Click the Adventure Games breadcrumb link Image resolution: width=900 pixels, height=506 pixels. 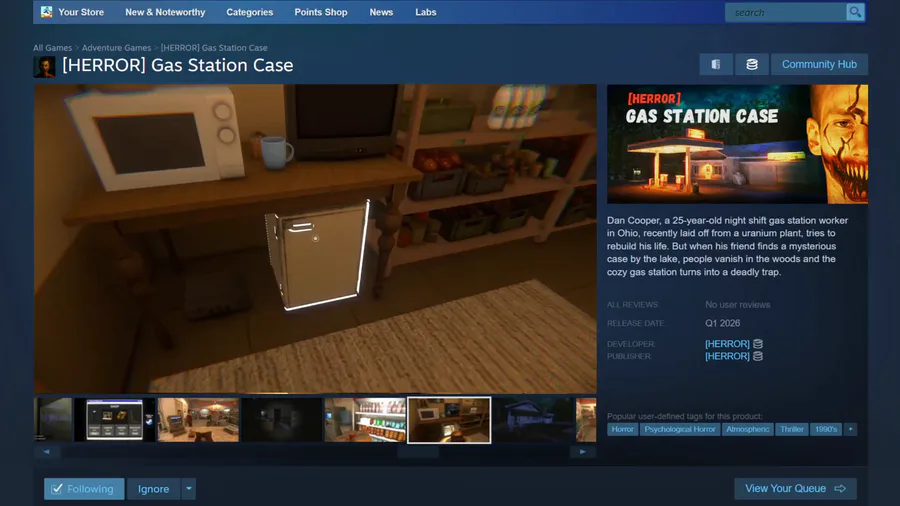tap(117, 48)
